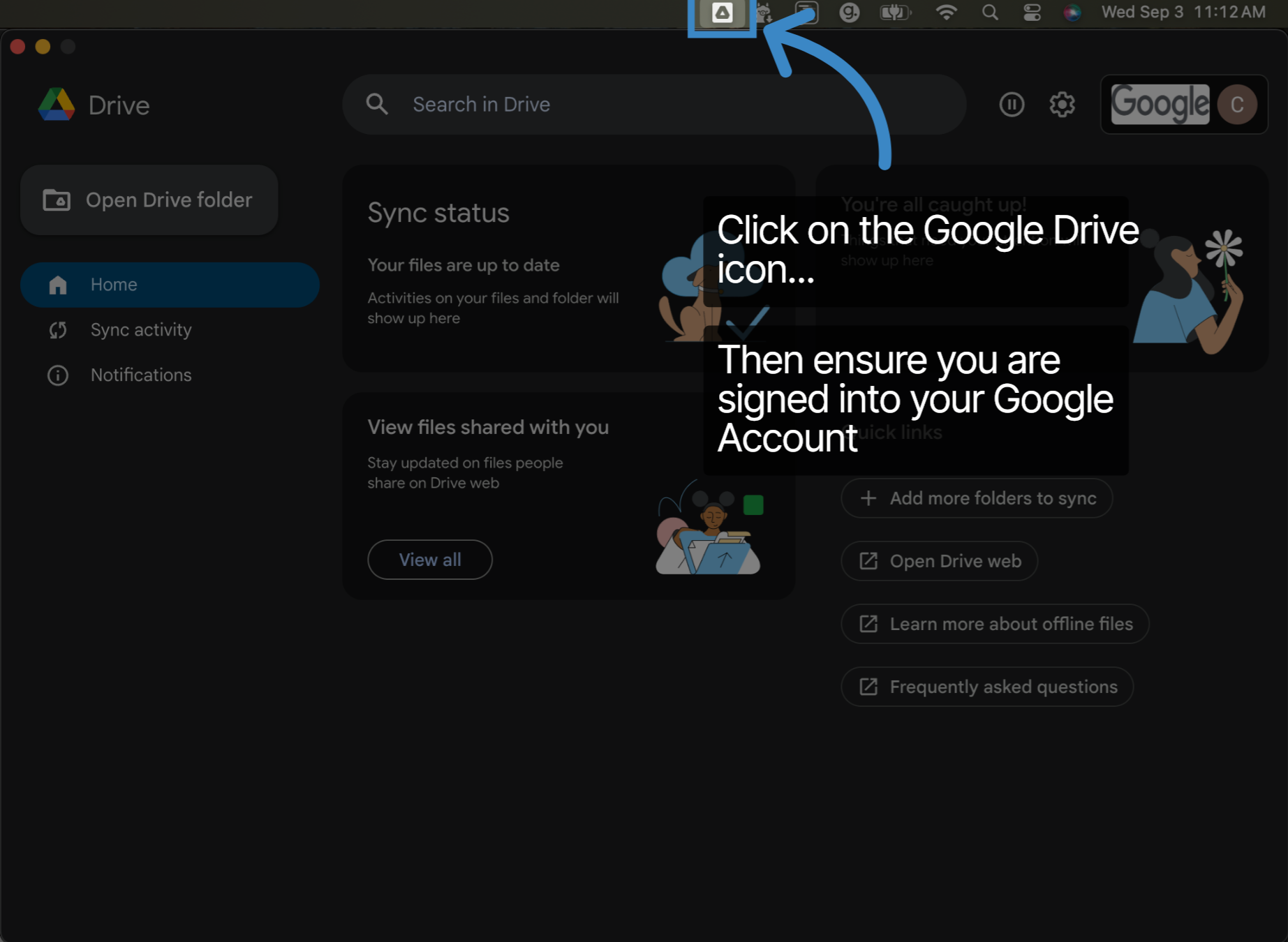Click the magnifier icon in the search bar

click(377, 104)
